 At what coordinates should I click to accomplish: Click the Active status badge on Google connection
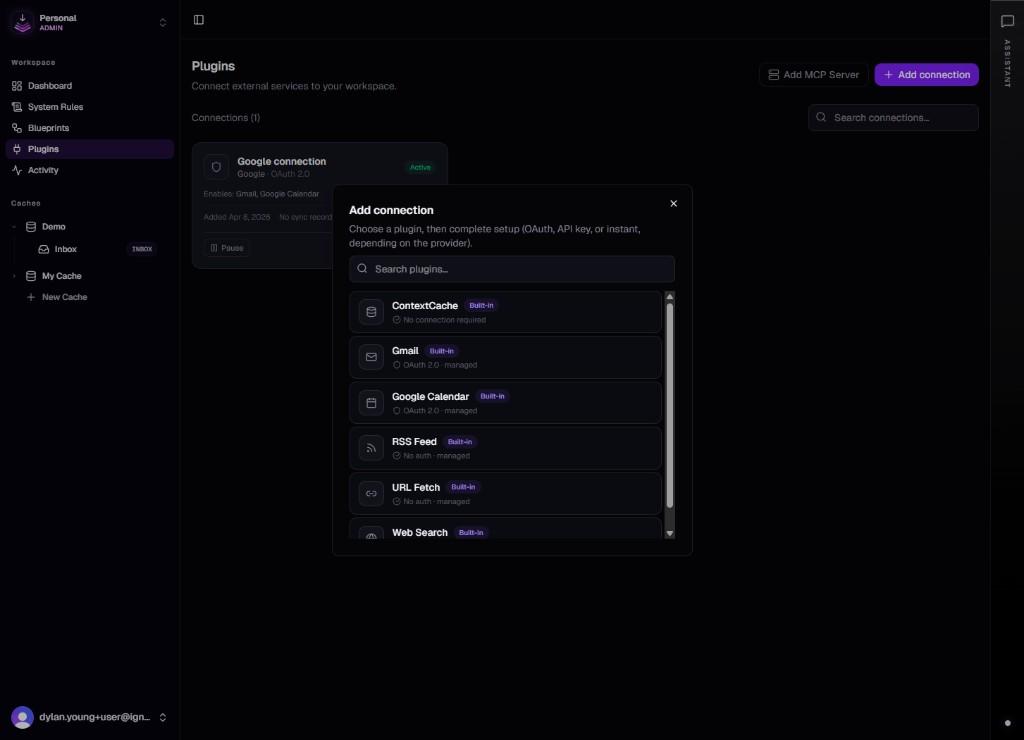pyautogui.click(x=420, y=167)
